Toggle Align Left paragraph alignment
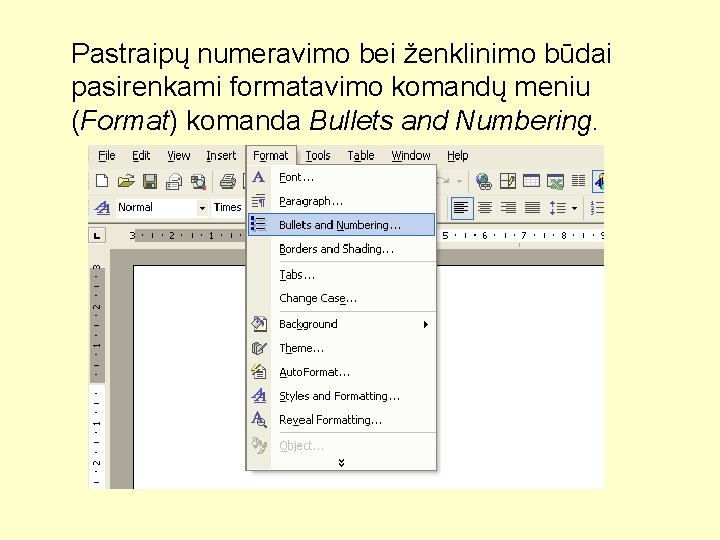The height and width of the screenshot is (540, 720). coord(461,208)
